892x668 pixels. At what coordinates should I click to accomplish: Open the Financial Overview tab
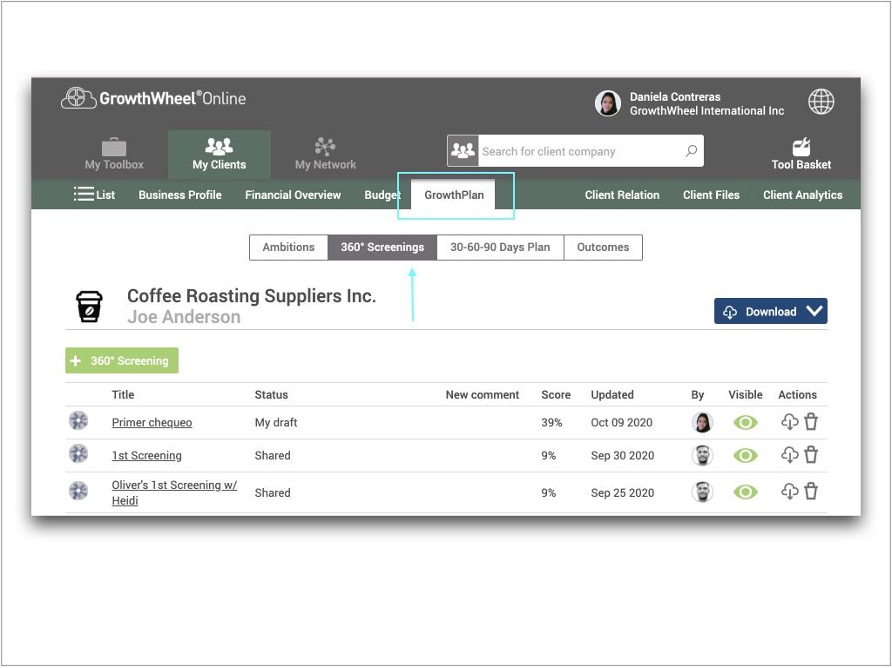pos(293,195)
